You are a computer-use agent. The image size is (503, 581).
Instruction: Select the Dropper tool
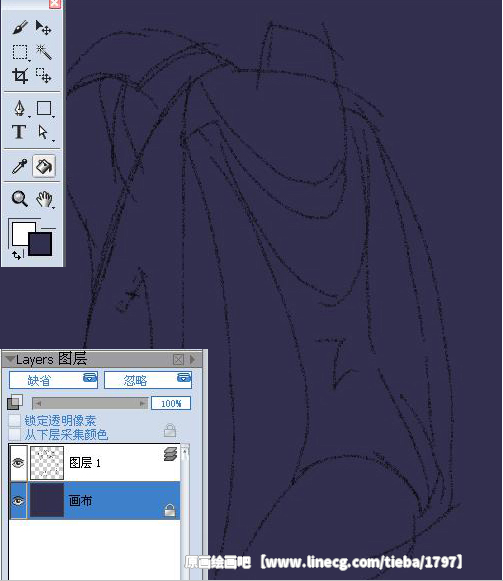tap(19, 166)
